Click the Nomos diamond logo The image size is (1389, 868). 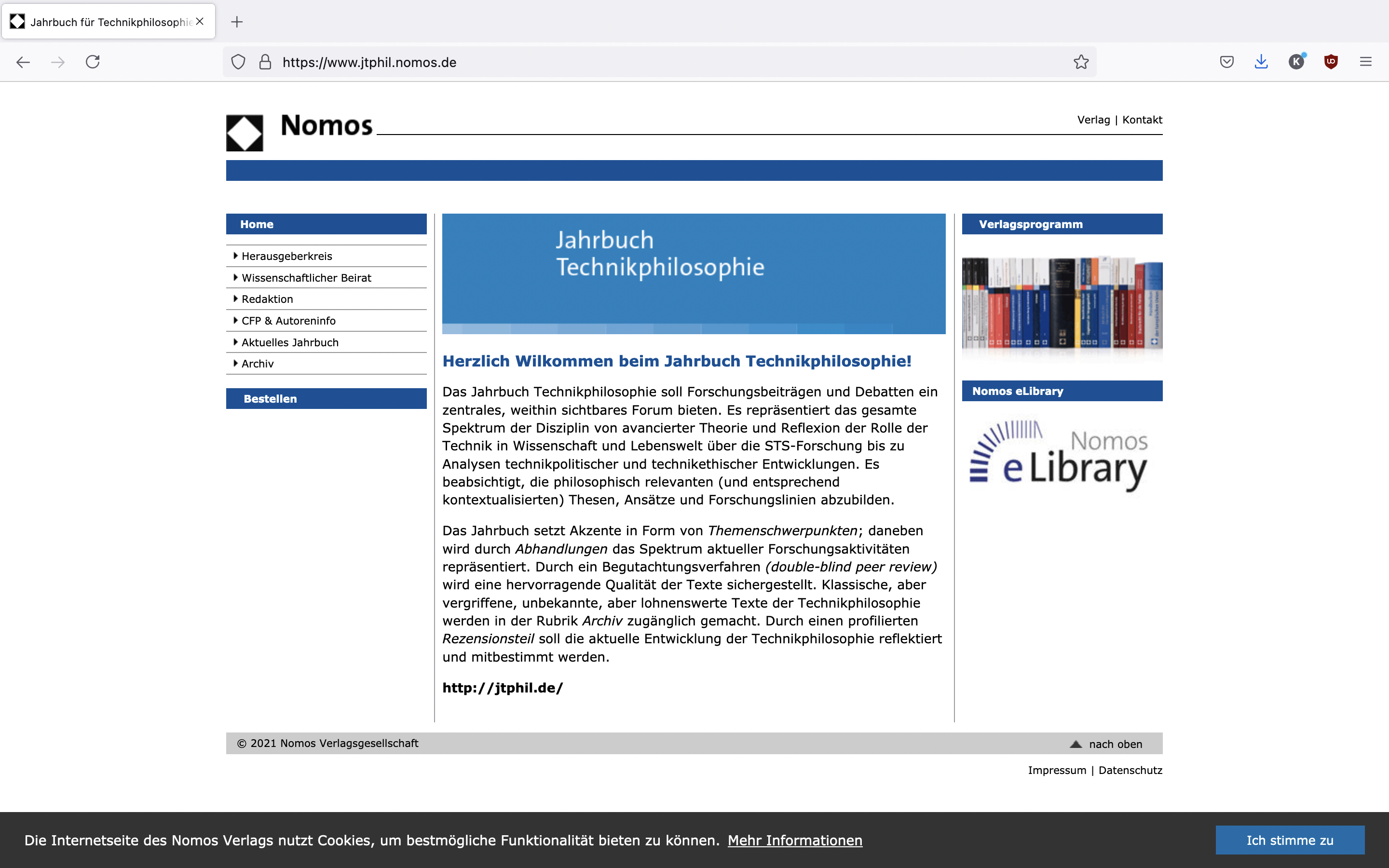tap(245, 133)
